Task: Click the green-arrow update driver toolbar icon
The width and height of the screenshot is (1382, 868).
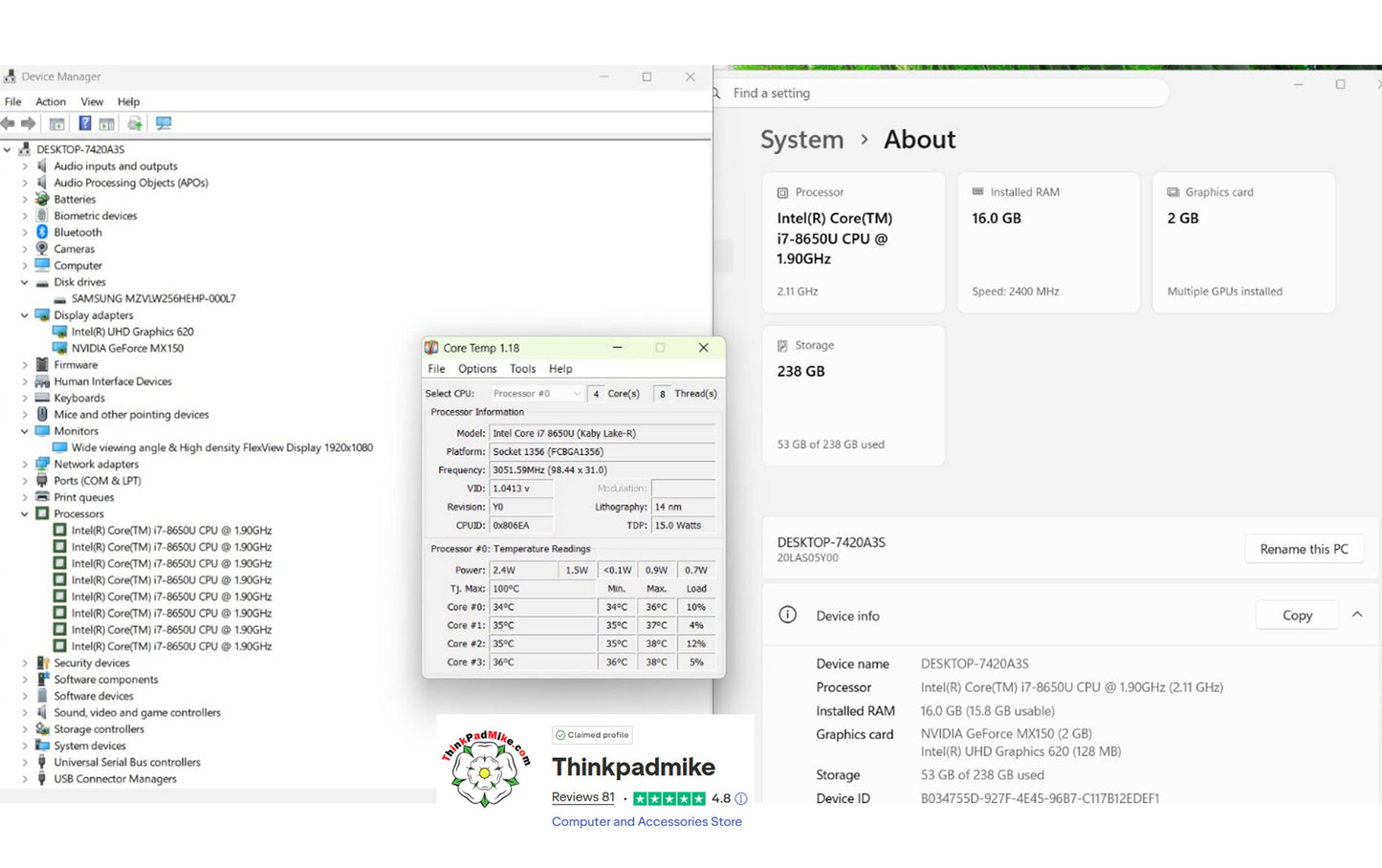Action: [135, 123]
